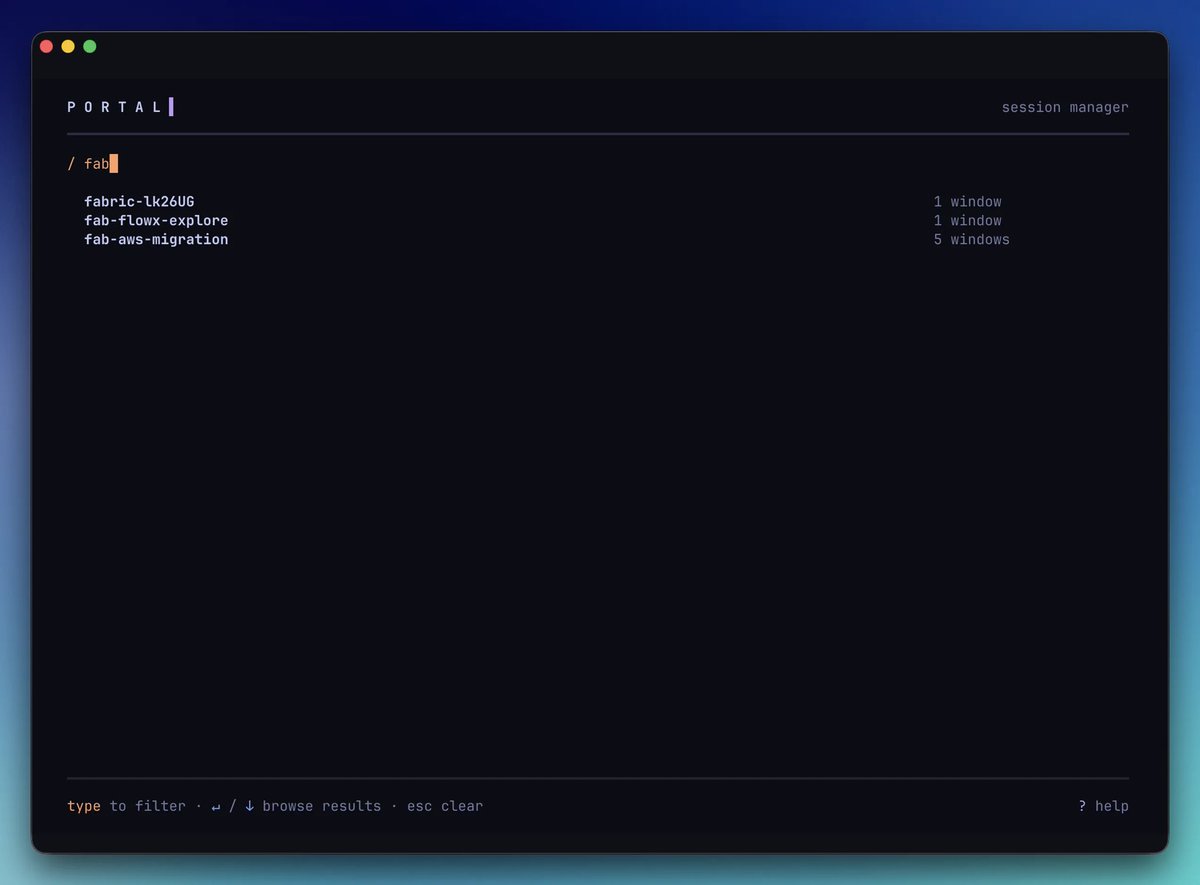
Task: Click the slash filter prompt symbol
Action: 72,164
